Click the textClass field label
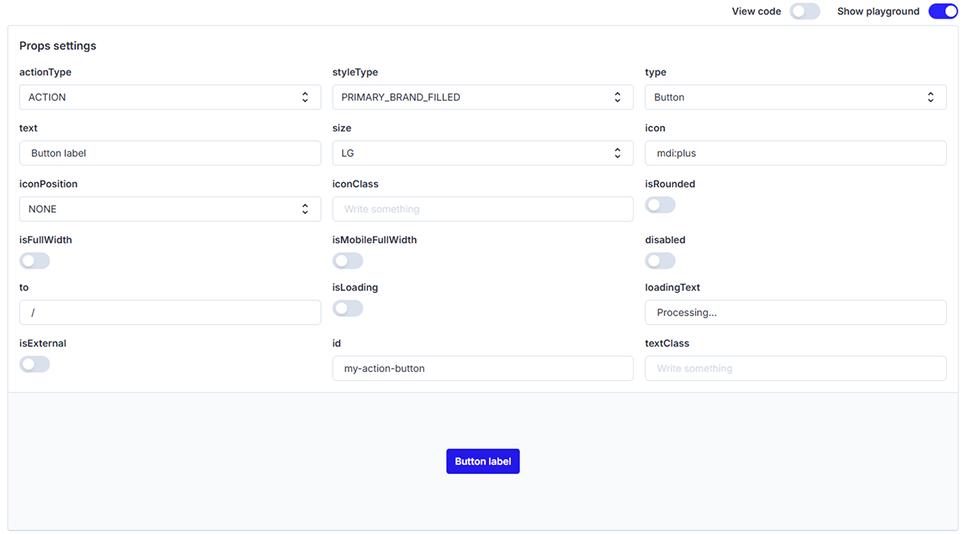This screenshot has height=534, width=962. 667,344
